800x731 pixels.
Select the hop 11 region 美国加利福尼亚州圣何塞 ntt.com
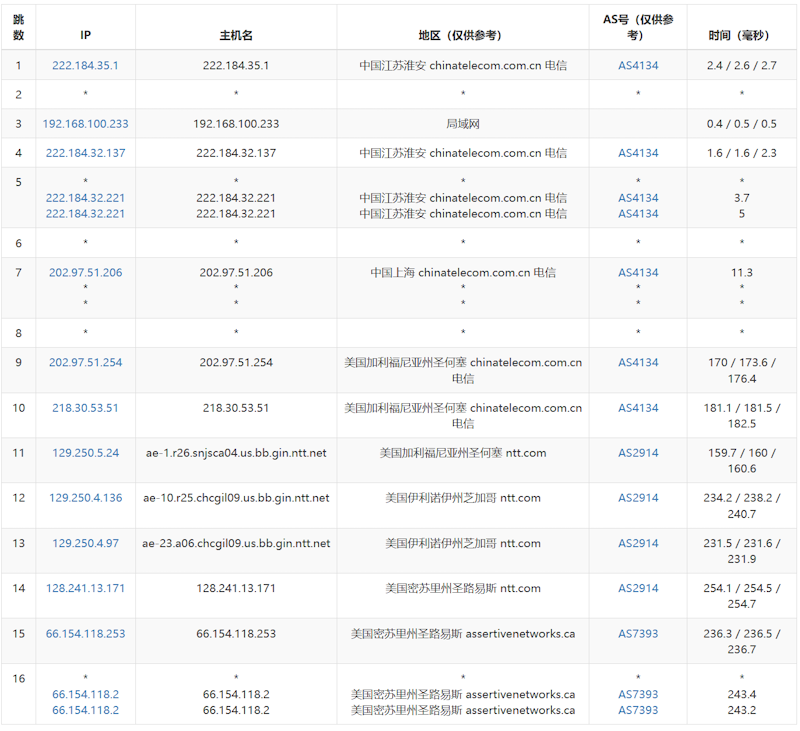pos(463,453)
